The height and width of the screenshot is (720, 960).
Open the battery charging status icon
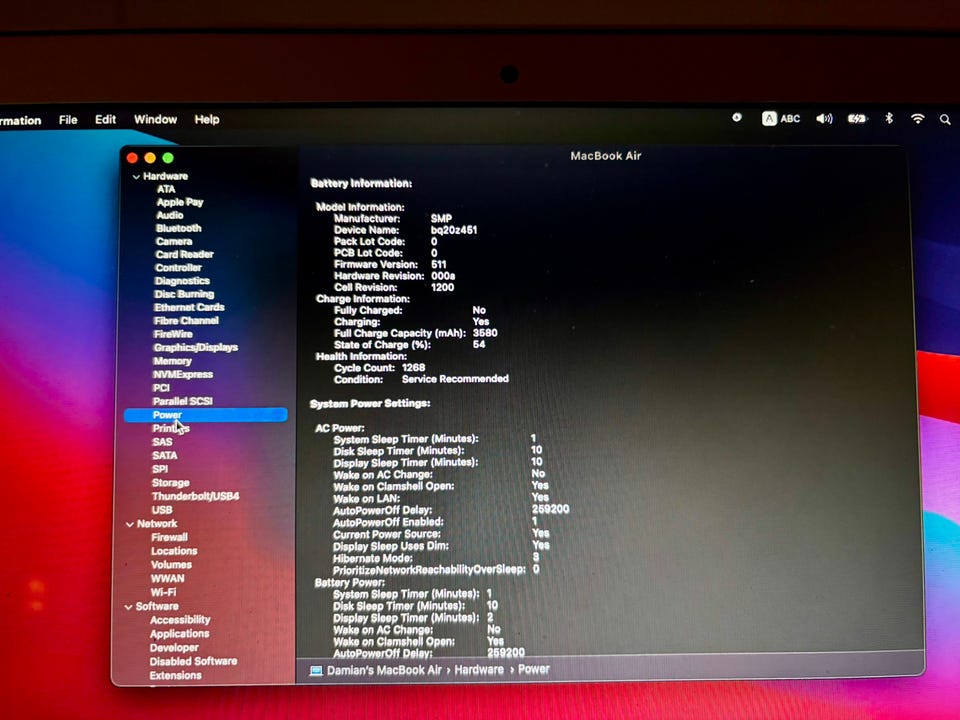(857, 119)
